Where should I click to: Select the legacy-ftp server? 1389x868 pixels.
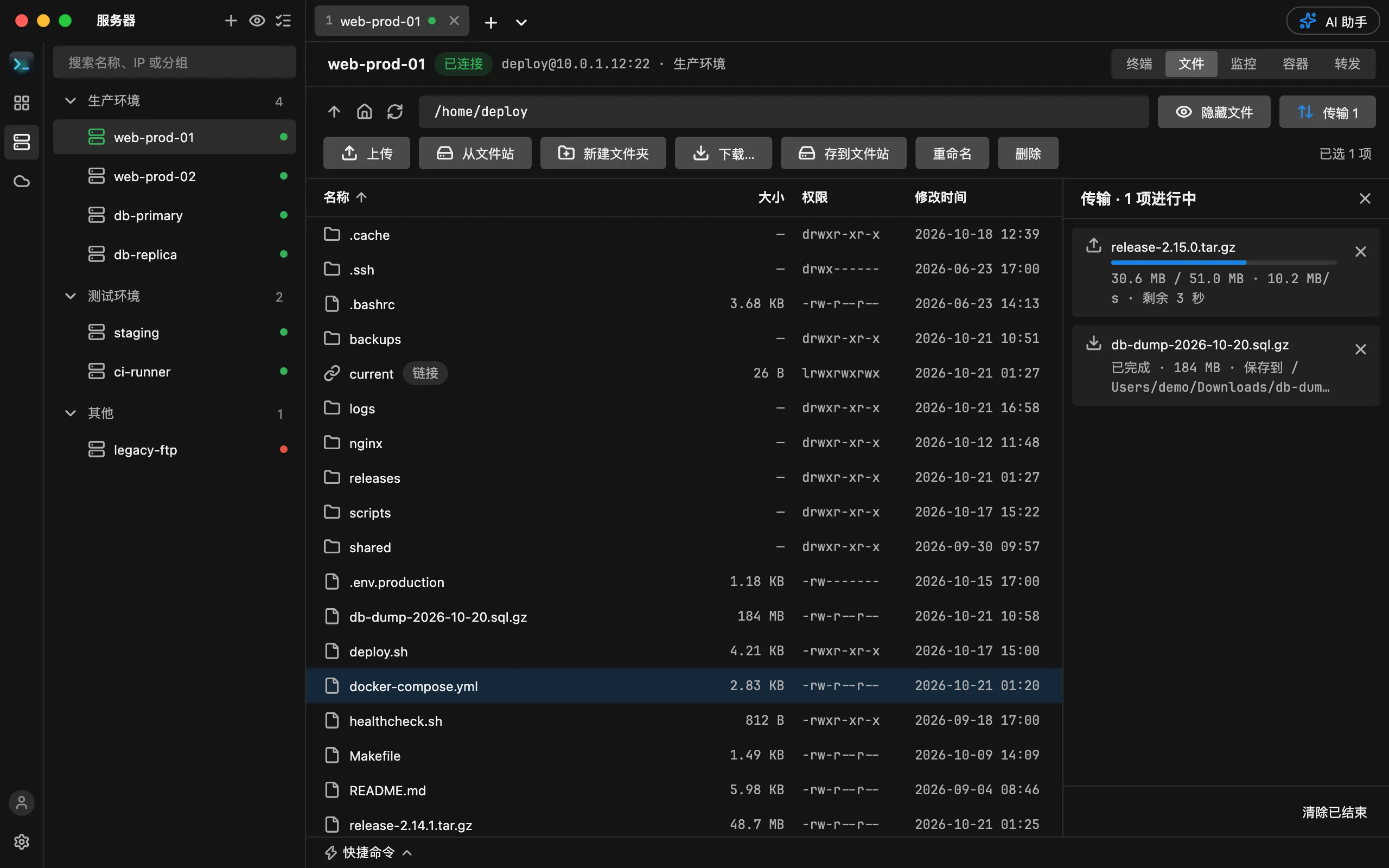175,450
